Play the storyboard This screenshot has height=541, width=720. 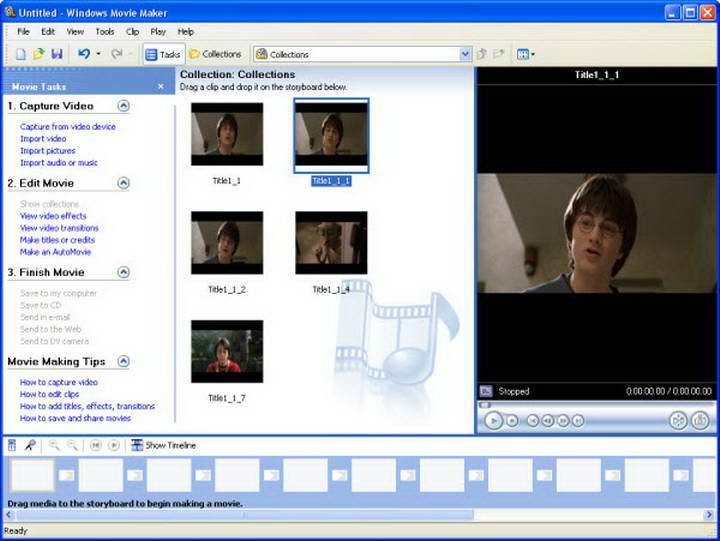(x=114, y=445)
